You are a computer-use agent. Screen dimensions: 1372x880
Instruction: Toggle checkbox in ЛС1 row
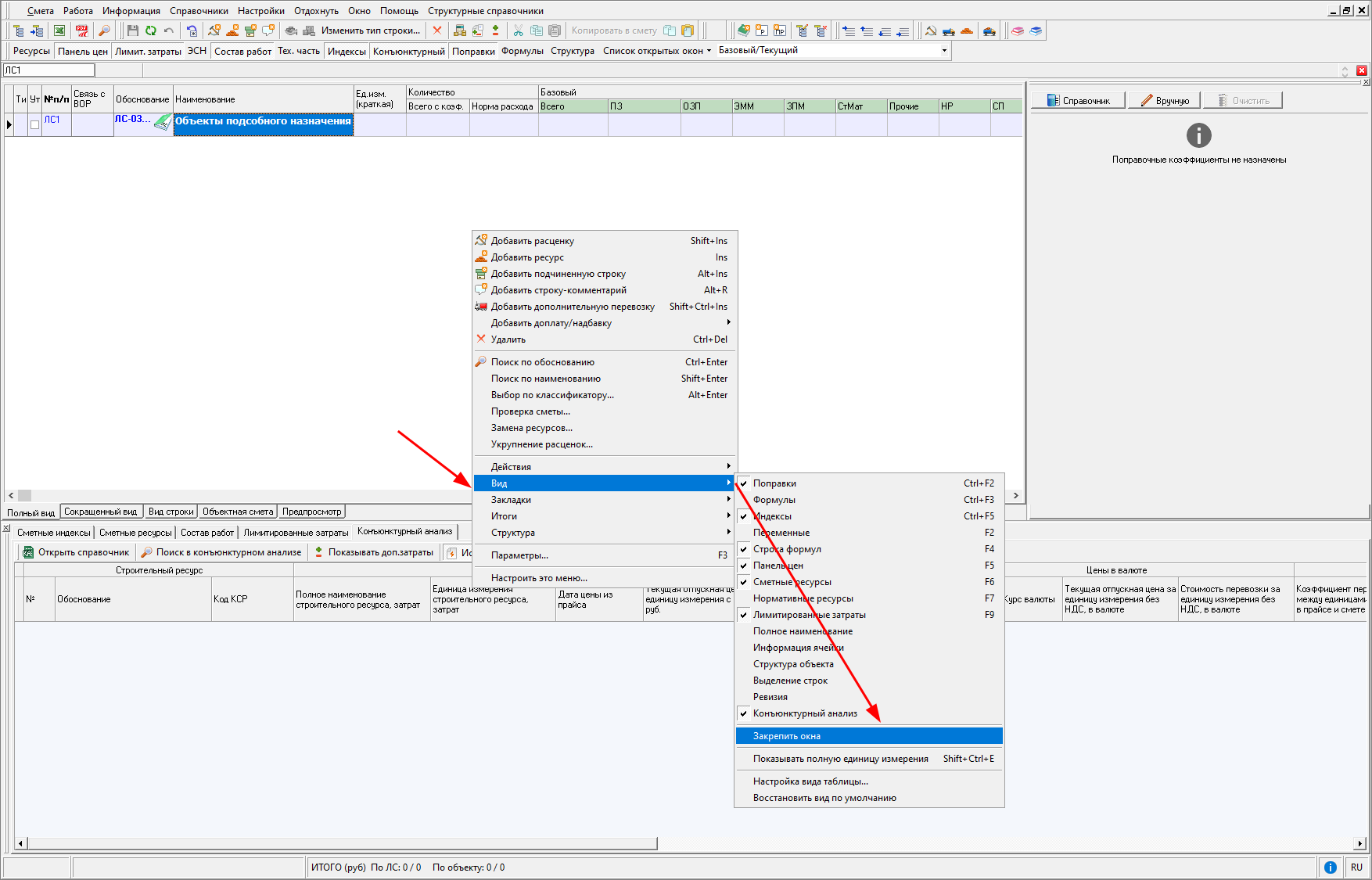coord(34,124)
